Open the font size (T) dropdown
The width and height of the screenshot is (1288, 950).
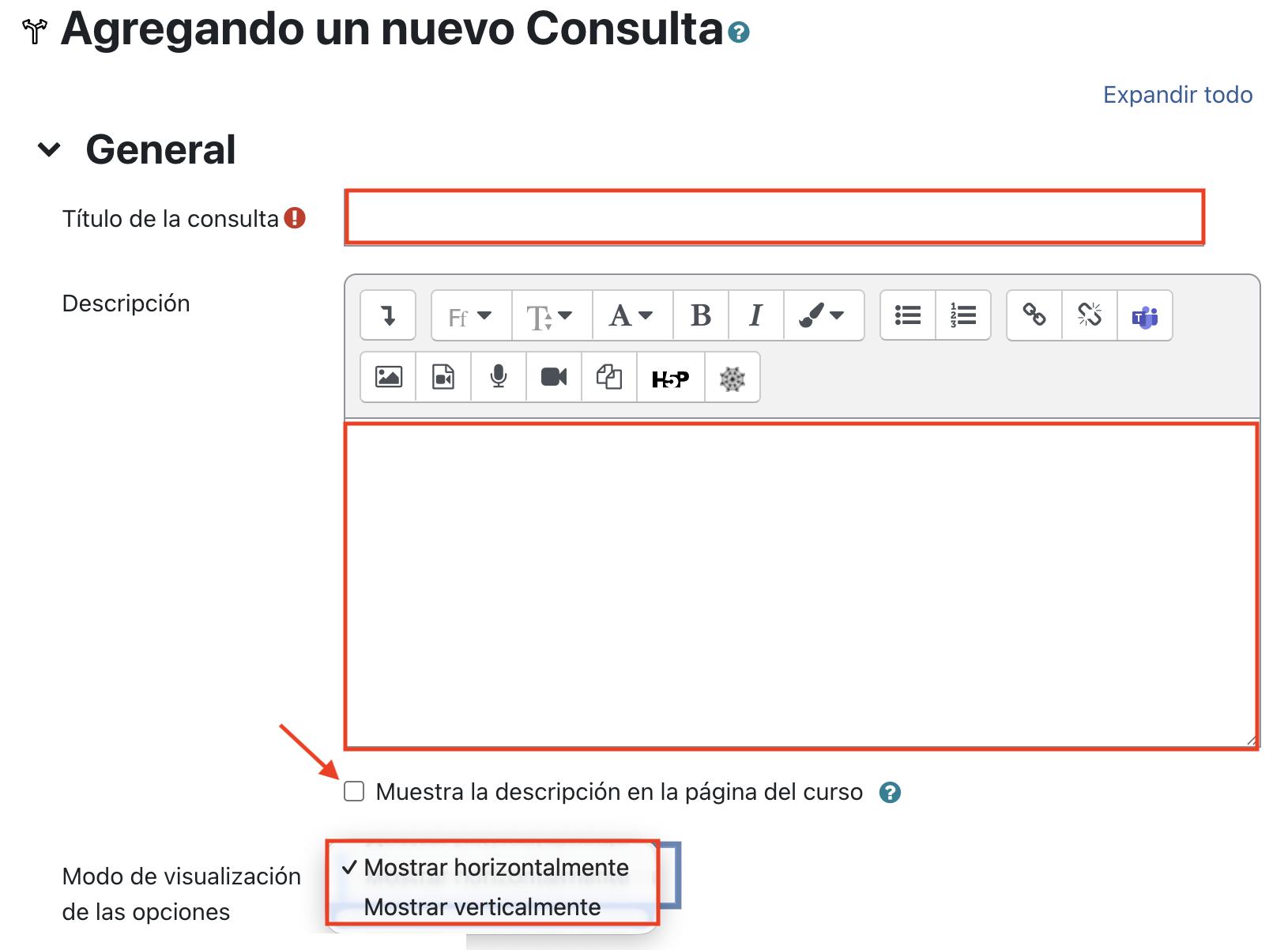pyautogui.click(x=552, y=315)
